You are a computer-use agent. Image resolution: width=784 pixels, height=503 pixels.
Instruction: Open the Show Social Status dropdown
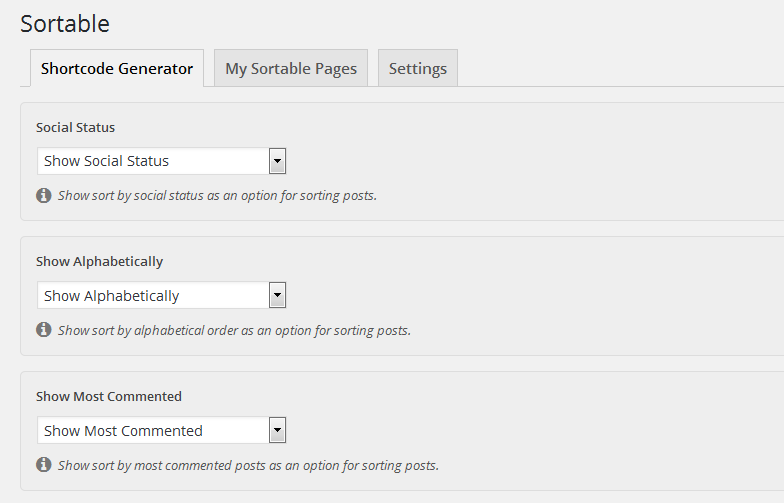point(153,161)
